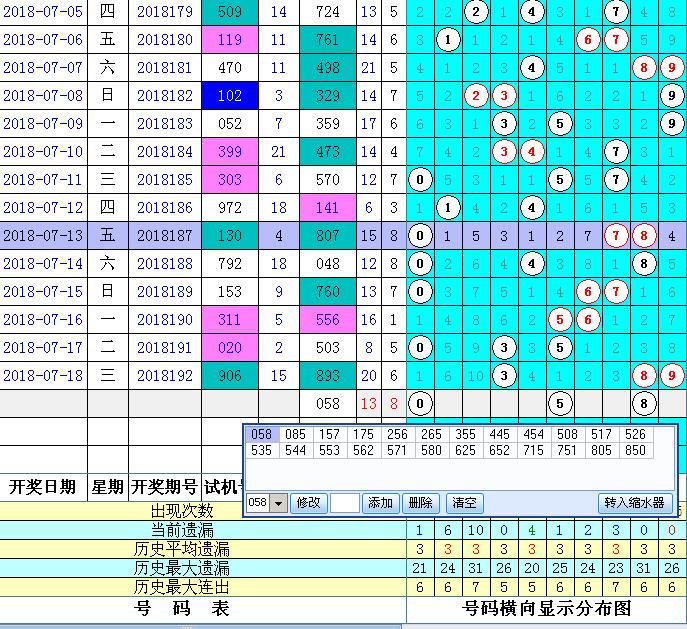This screenshot has height=629, width=687.
Task: Click the circled 0 in the bottom prediction row
Action: [x=421, y=404]
